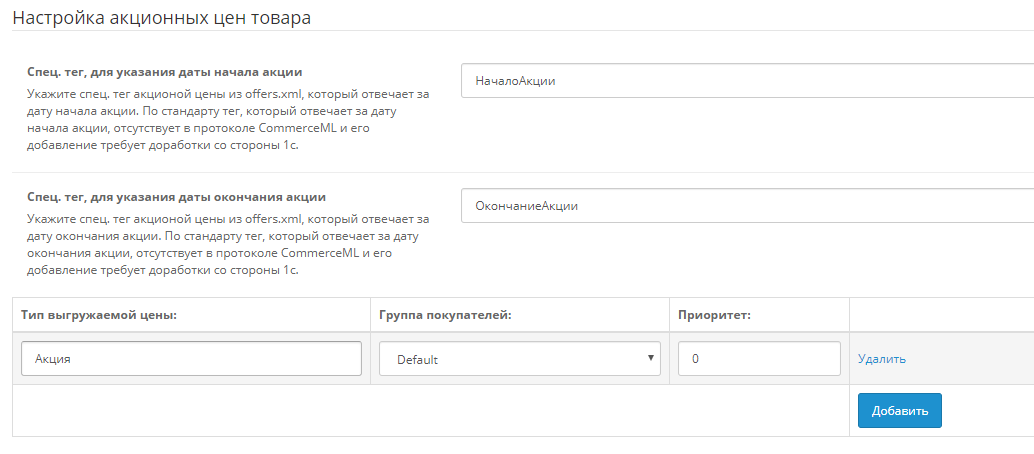Click the Тип выгружаемой цены column header
This screenshot has height=454, width=1034.
click(100, 315)
